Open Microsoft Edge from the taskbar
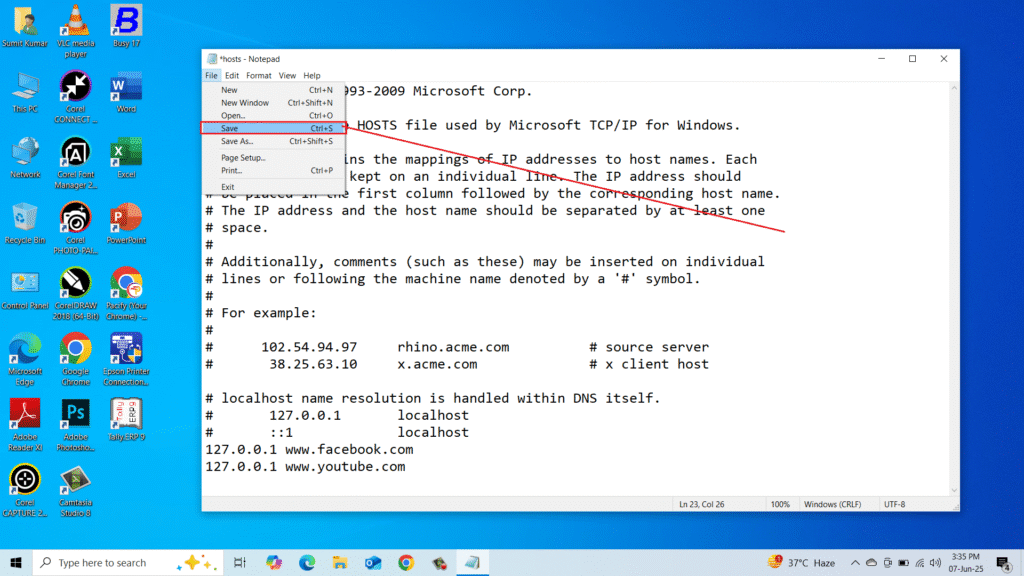1024x576 pixels. 307,562
